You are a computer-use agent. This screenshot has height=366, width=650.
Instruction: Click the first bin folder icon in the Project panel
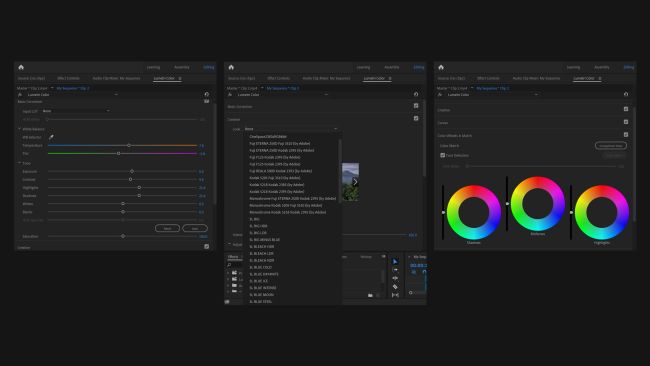234,273
